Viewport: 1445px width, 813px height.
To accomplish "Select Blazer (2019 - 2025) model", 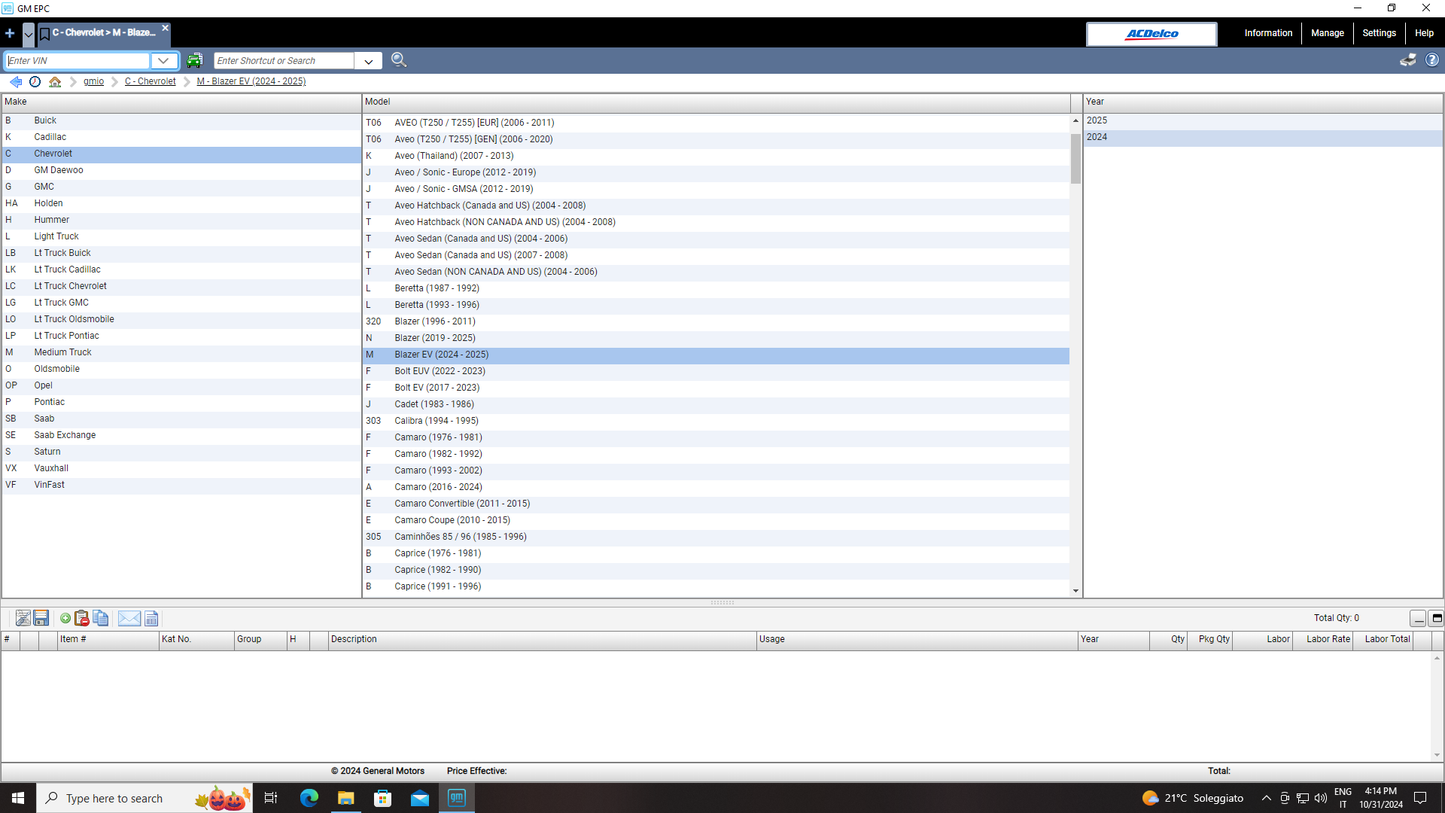I will 716,338.
